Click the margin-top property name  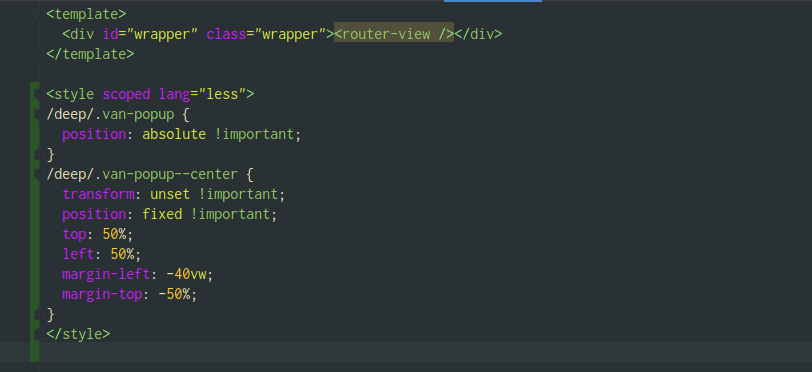[102, 294]
